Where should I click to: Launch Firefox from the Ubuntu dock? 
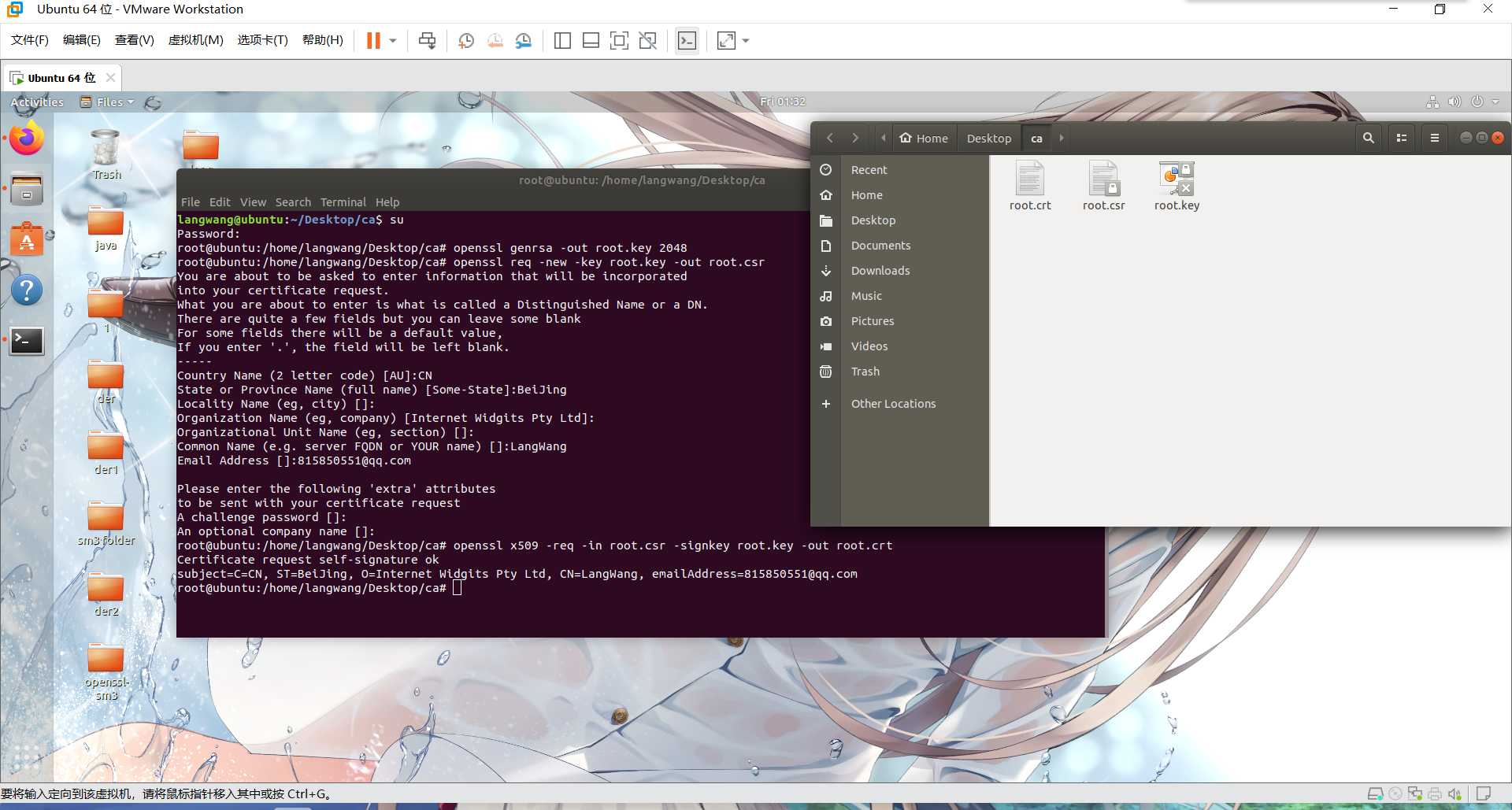pos(27,139)
